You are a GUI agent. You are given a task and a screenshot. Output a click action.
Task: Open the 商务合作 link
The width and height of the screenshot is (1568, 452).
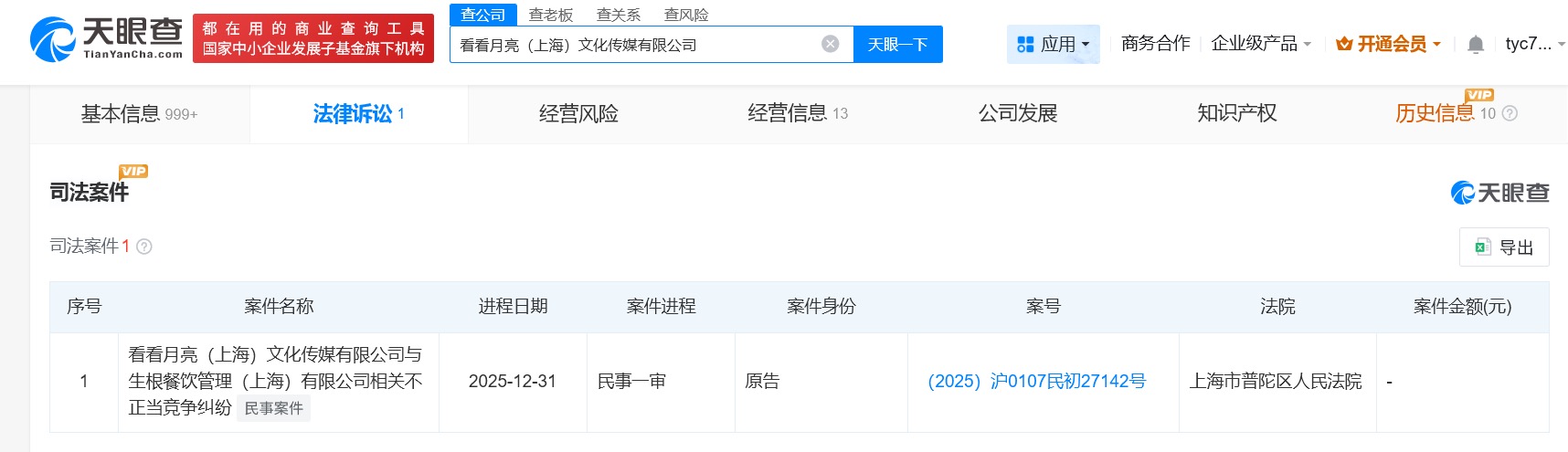(1155, 44)
